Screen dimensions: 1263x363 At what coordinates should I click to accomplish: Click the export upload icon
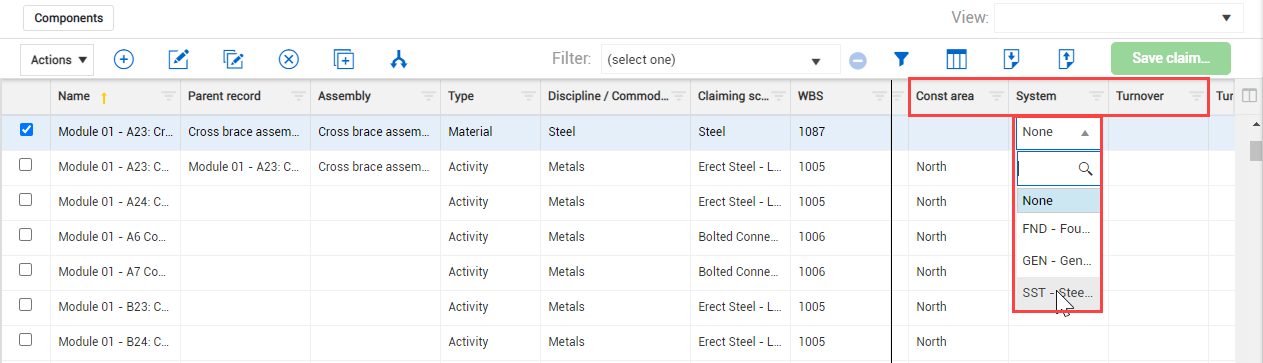click(1066, 59)
